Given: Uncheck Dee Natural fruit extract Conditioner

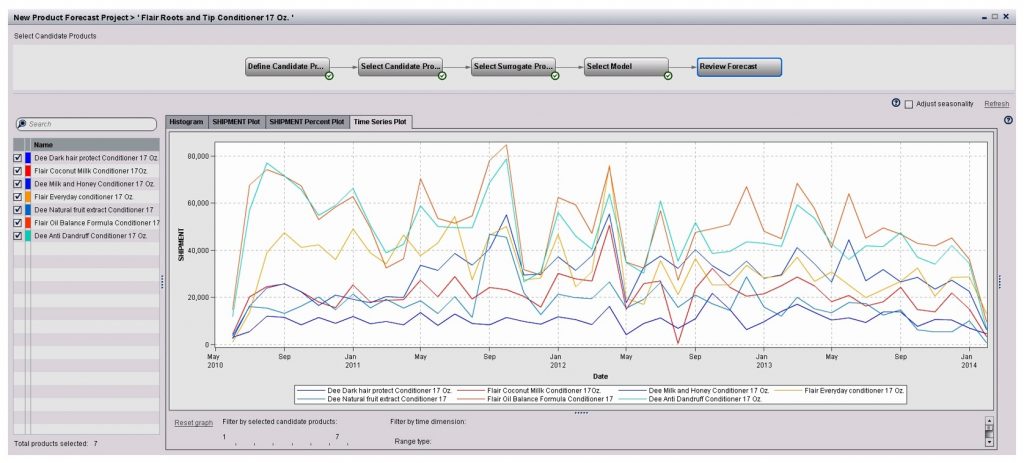Looking at the screenshot, I should 18,210.
